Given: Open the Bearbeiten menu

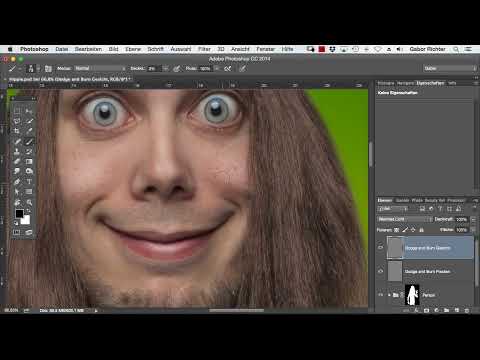Looking at the screenshot, I should coord(88,49).
